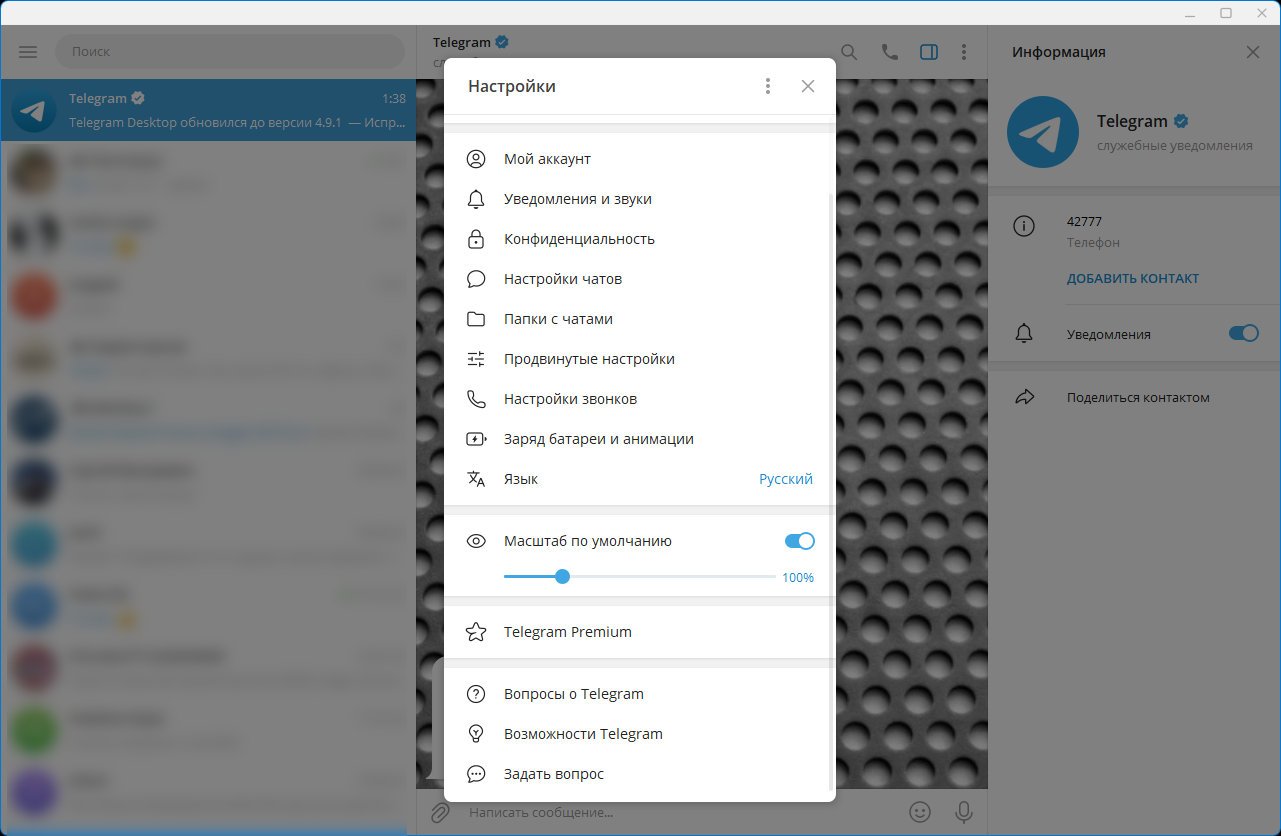
Task: Click the Написать сообщение input field
Action: click(680, 812)
